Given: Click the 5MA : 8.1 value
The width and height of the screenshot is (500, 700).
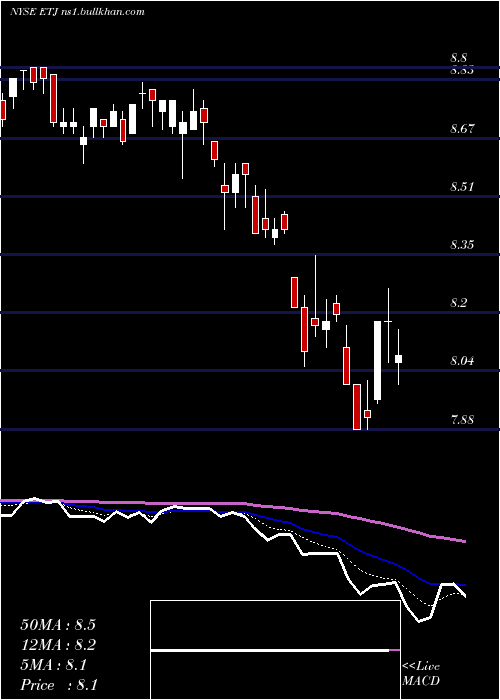Looking at the screenshot, I should [54, 665].
